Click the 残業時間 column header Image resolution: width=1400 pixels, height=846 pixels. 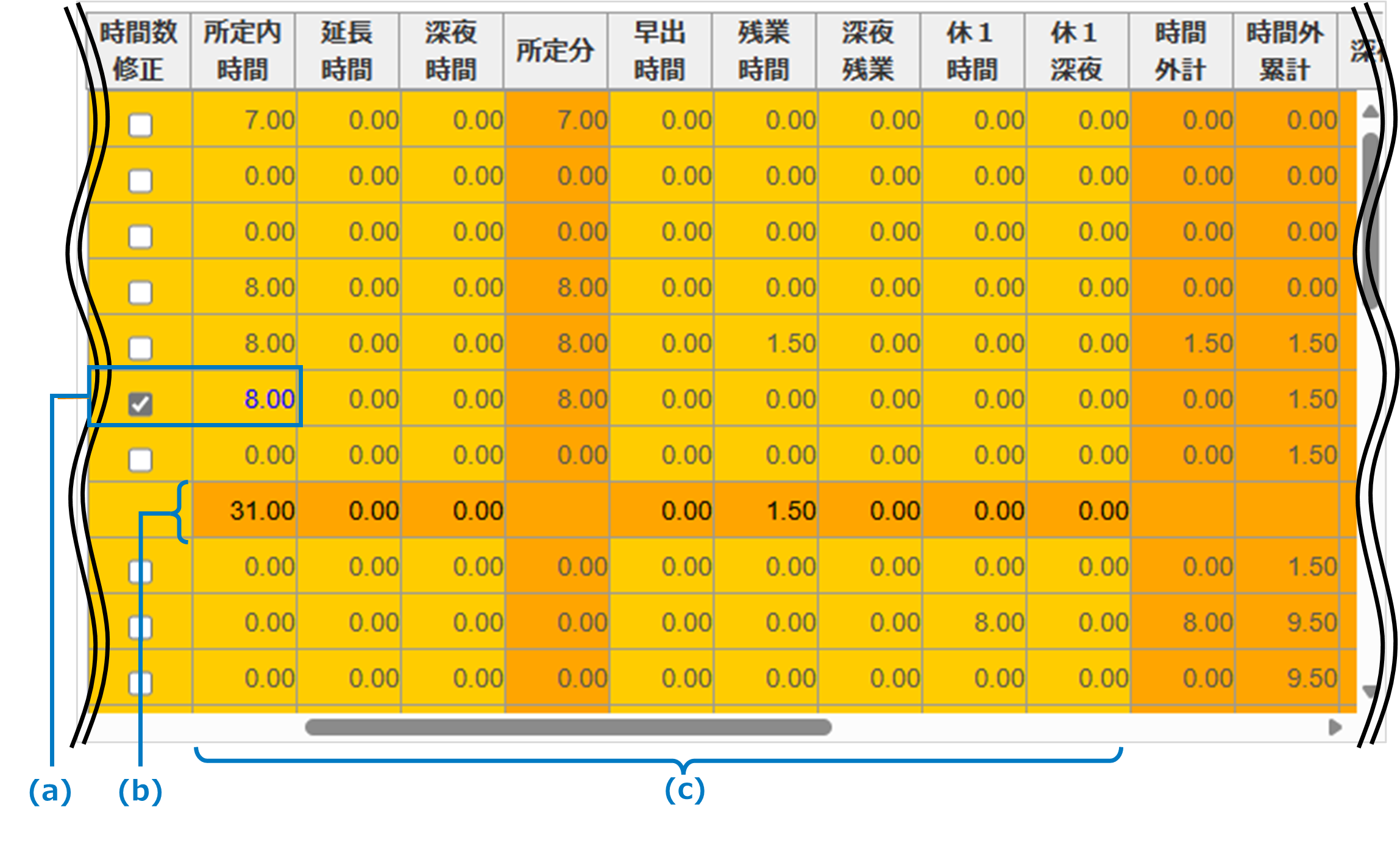(x=764, y=51)
